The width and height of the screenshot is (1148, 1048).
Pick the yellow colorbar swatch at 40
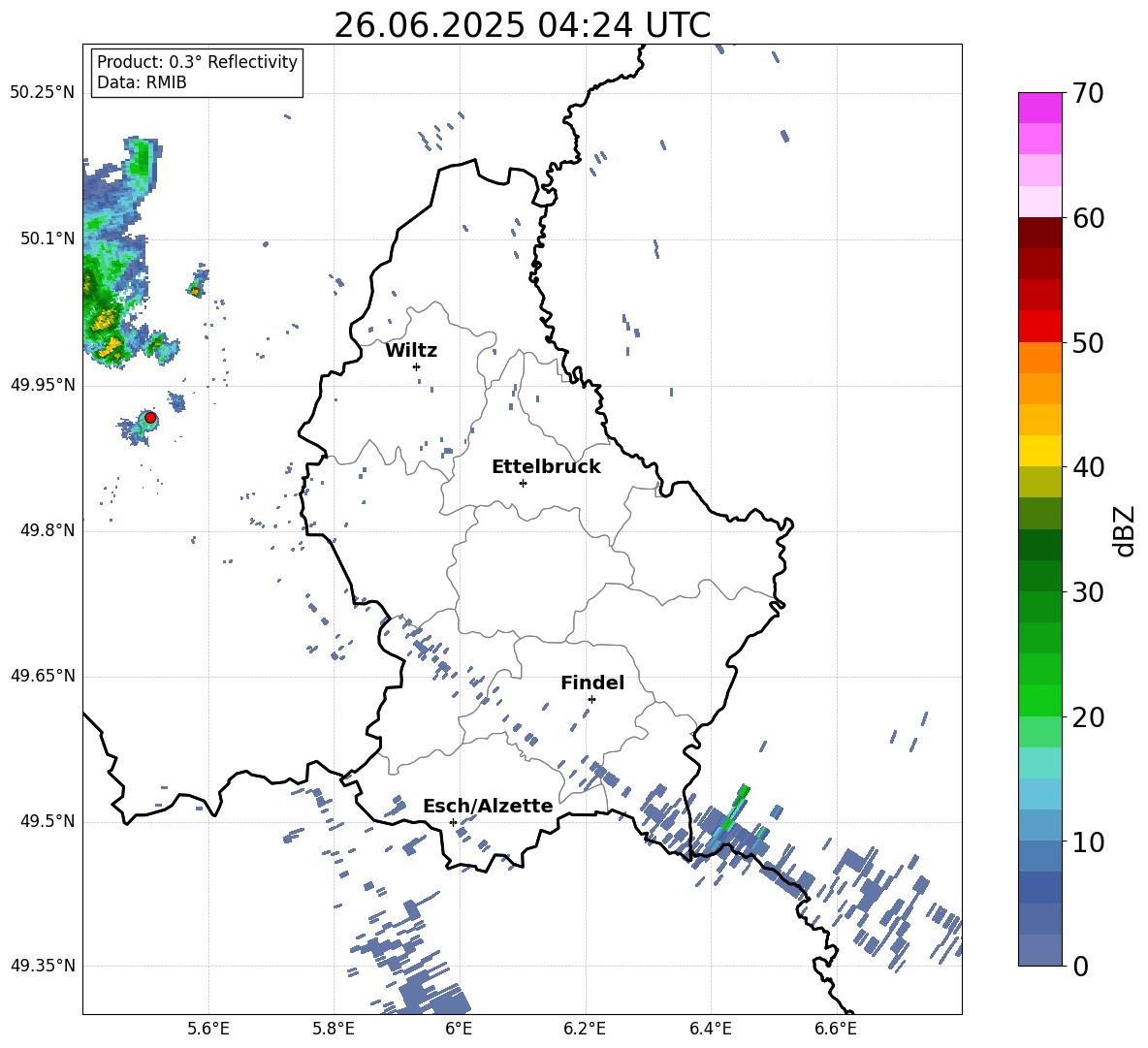[1040, 451]
